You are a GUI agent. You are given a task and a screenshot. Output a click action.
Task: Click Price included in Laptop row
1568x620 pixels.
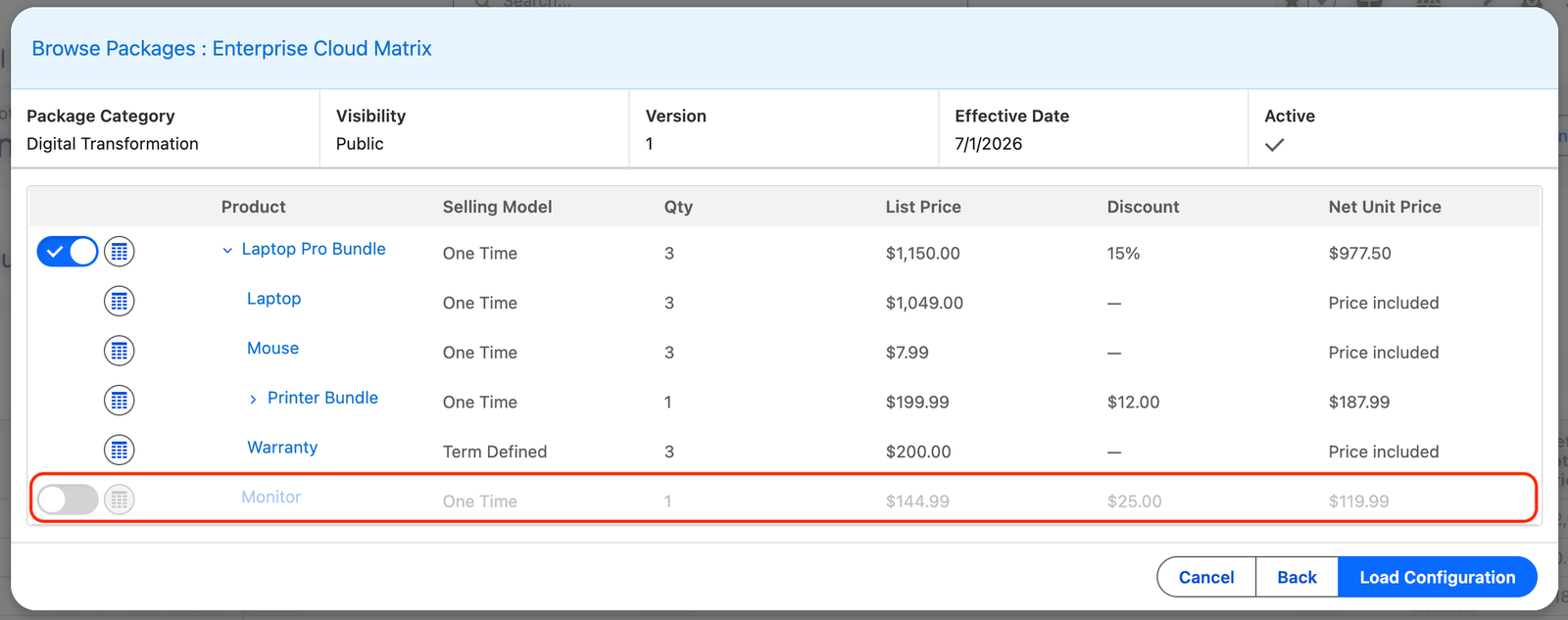coord(1384,303)
